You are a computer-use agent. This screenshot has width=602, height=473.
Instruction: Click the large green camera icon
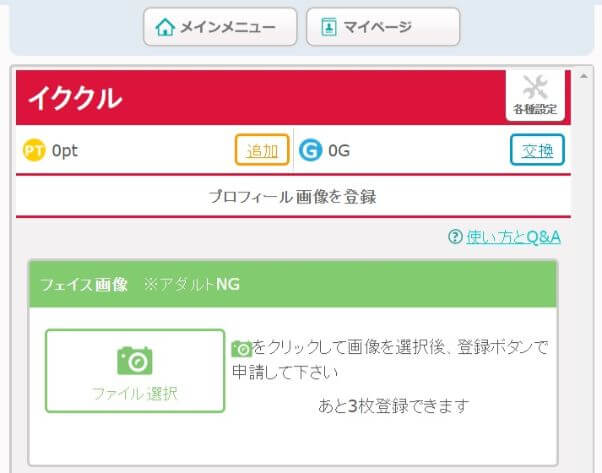point(135,360)
